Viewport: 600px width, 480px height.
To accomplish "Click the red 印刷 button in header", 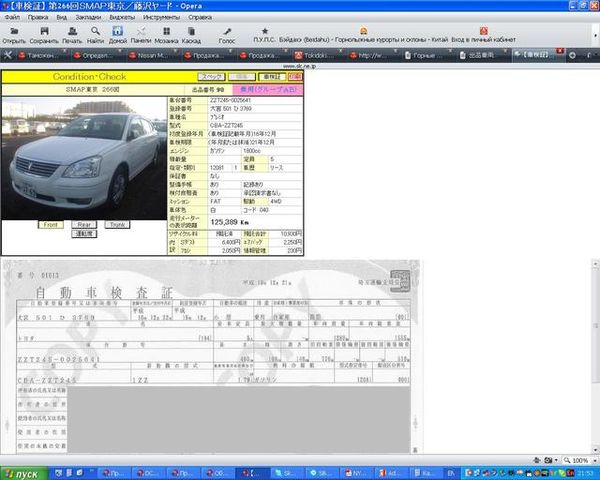I will pos(295,77).
